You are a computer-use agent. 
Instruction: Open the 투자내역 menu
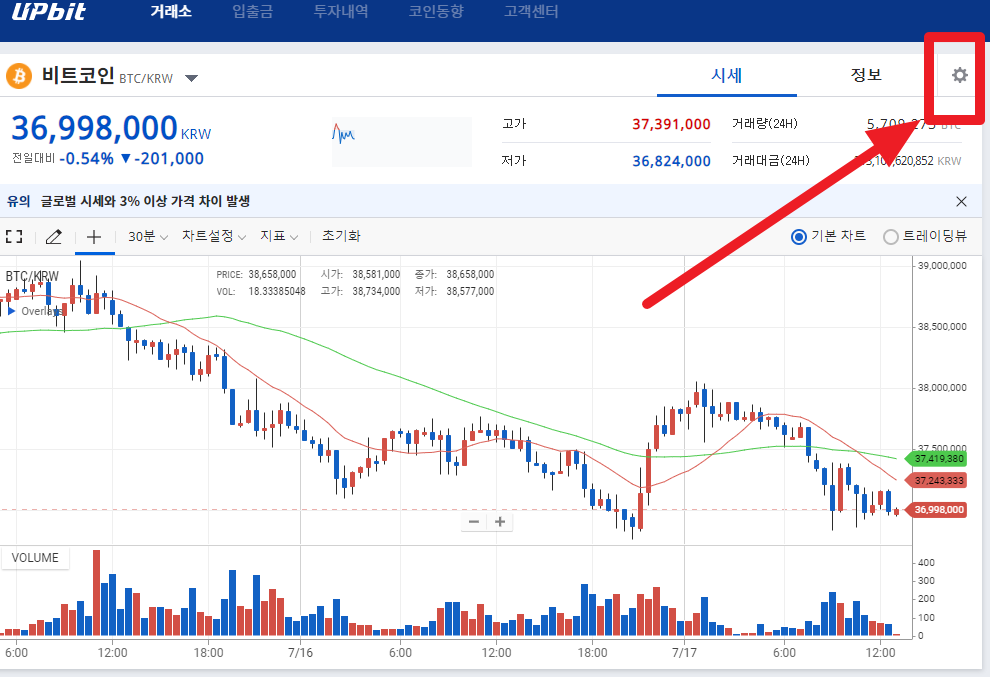click(x=341, y=11)
